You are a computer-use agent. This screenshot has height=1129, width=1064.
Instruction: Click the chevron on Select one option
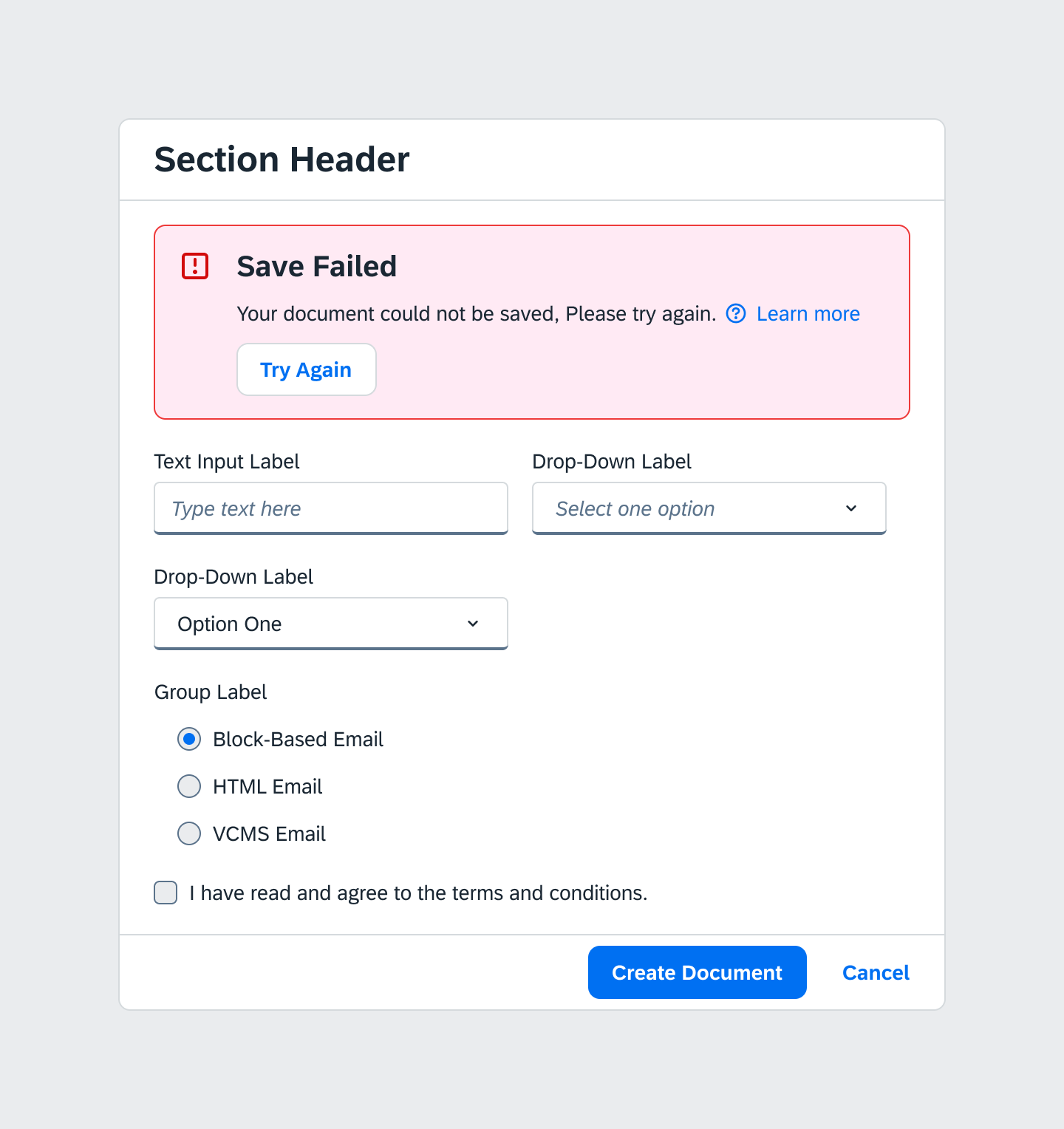pyautogui.click(x=851, y=508)
